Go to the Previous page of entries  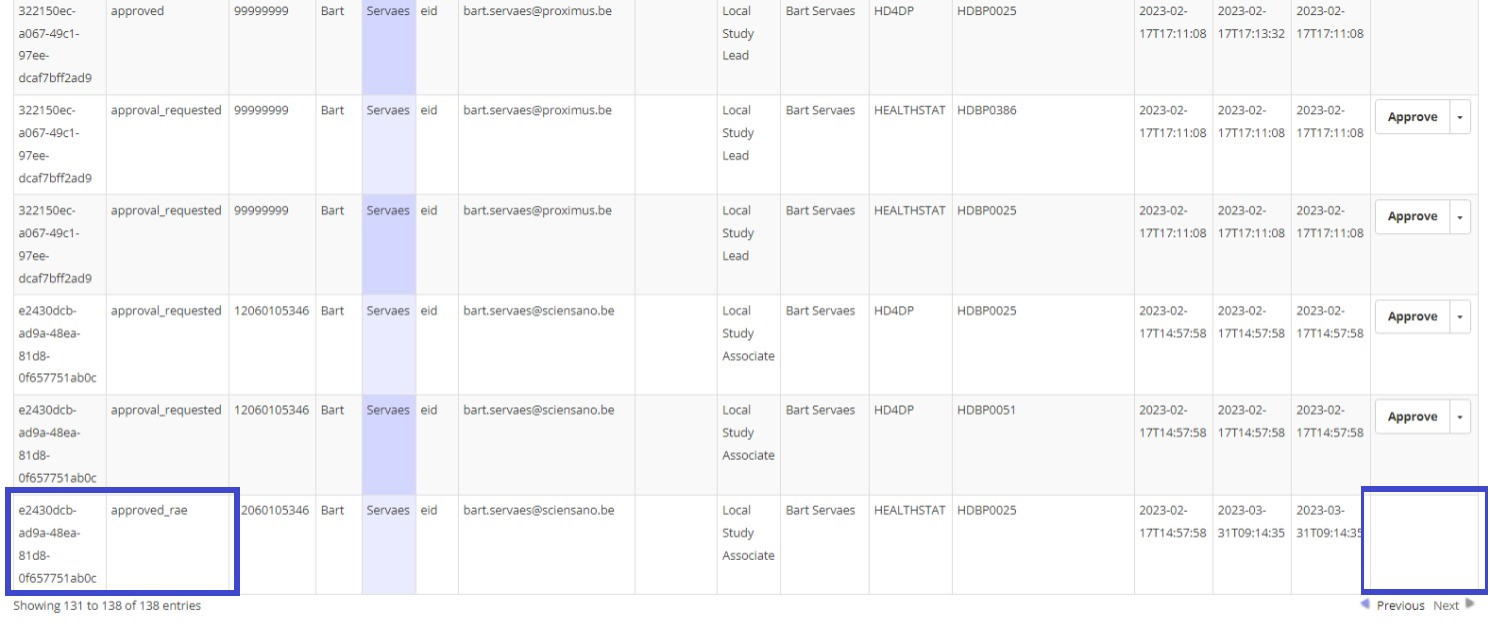1399,605
